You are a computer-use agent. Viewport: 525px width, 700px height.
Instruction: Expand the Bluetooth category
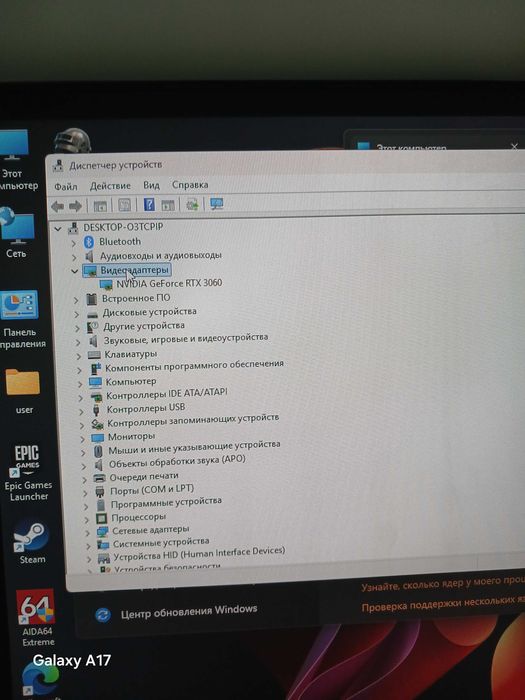[74, 243]
